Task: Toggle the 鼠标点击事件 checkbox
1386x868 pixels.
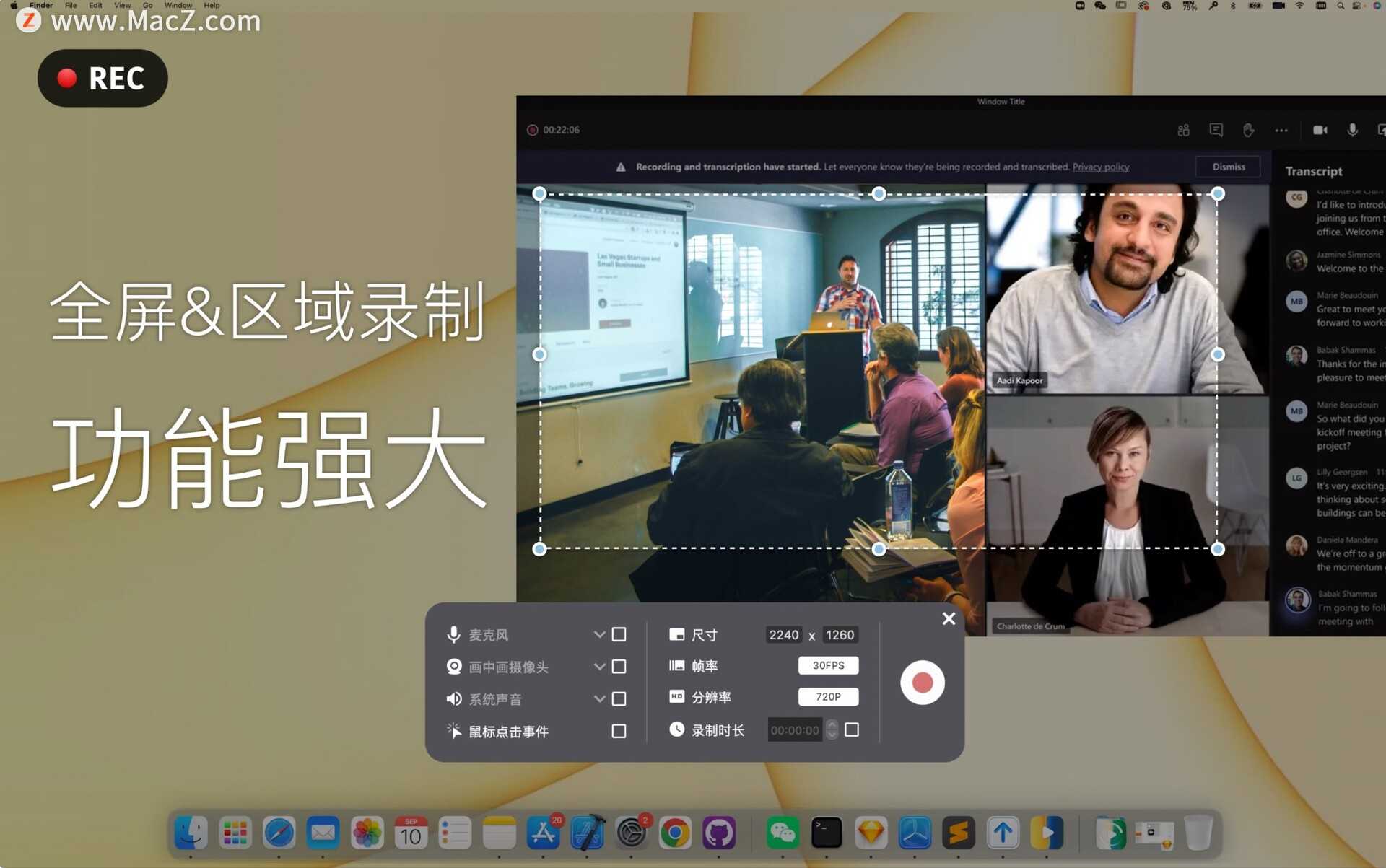Action: pos(619,730)
